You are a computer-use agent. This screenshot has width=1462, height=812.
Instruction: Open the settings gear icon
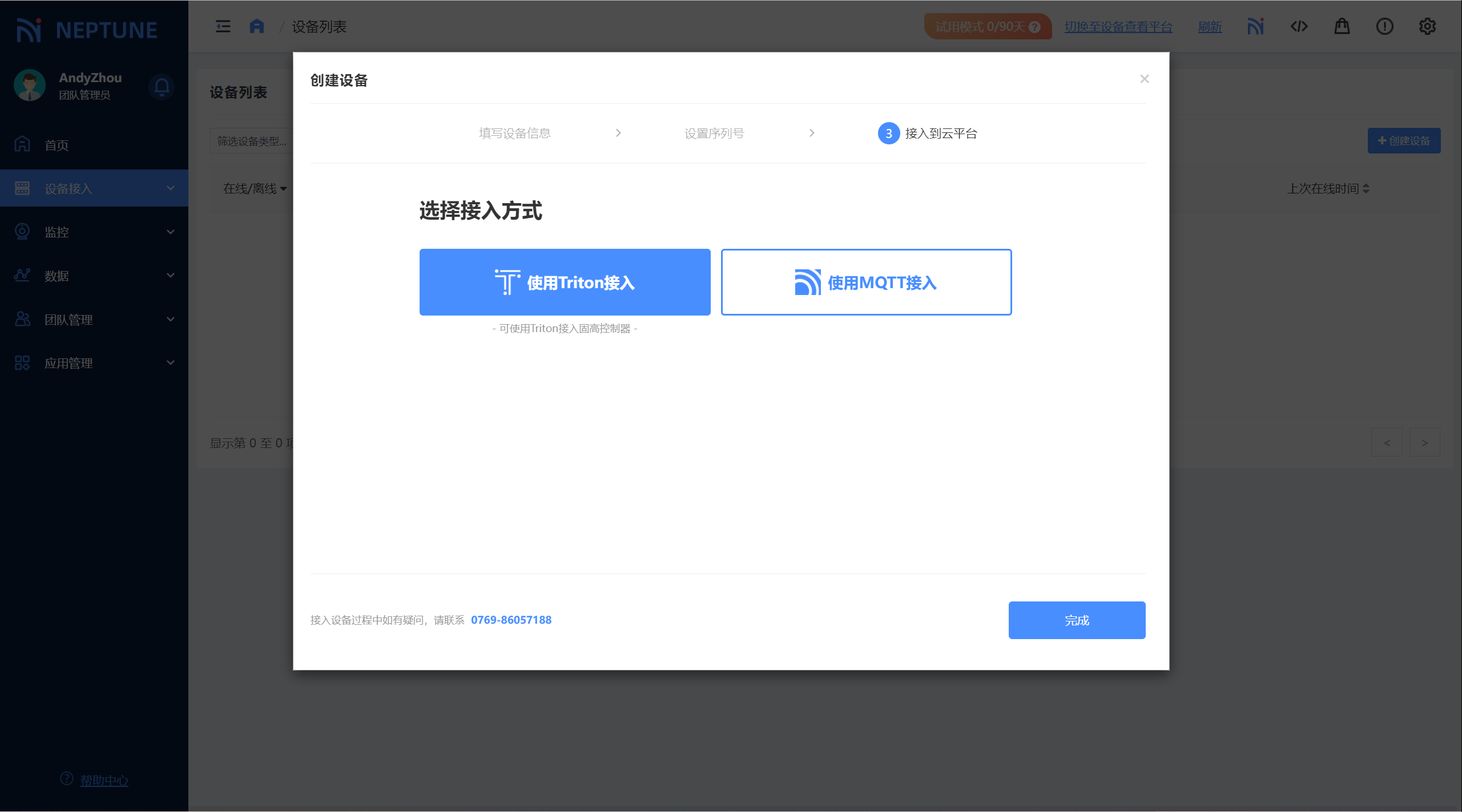coord(1427,26)
